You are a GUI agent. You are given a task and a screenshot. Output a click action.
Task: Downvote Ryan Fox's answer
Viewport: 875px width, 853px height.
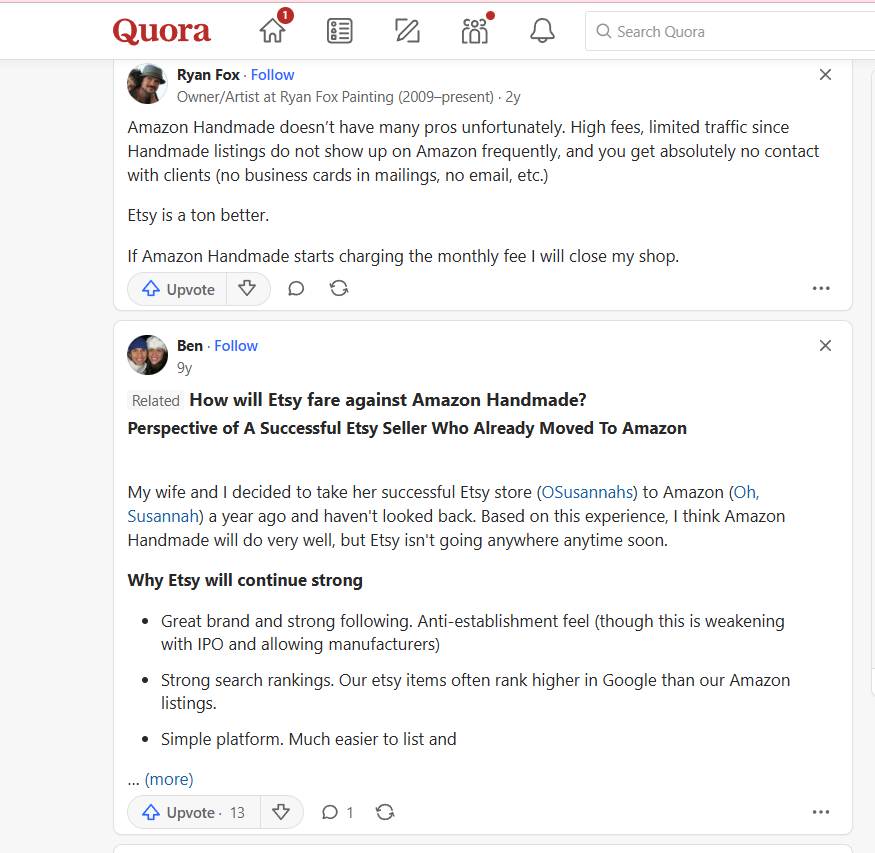point(247,289)
